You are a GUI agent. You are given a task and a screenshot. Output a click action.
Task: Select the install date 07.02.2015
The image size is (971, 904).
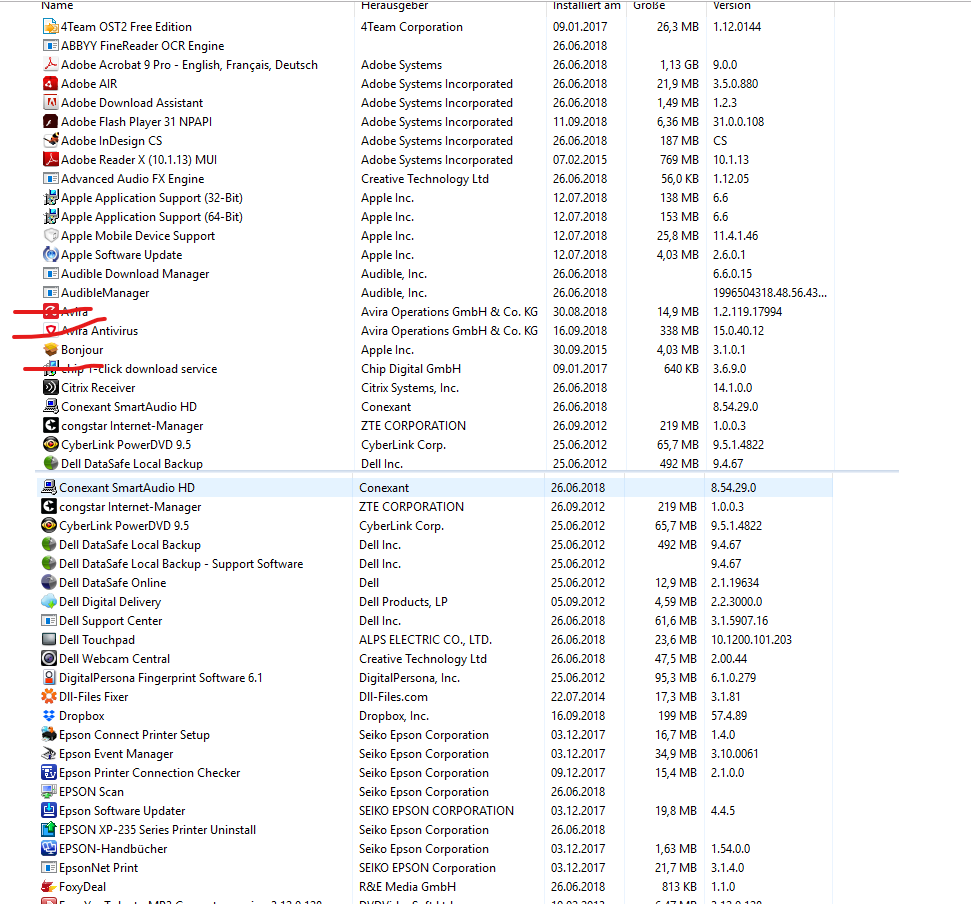tap(580, 160)
